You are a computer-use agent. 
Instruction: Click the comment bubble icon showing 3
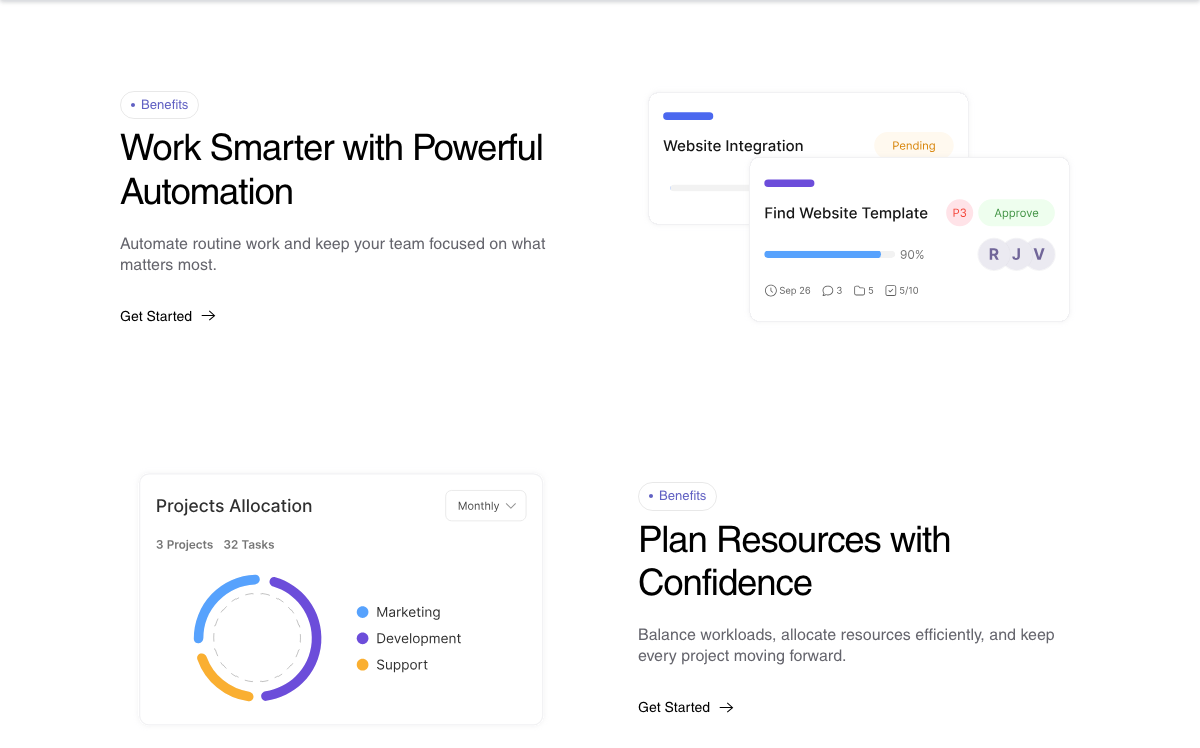tap(827, 291)
